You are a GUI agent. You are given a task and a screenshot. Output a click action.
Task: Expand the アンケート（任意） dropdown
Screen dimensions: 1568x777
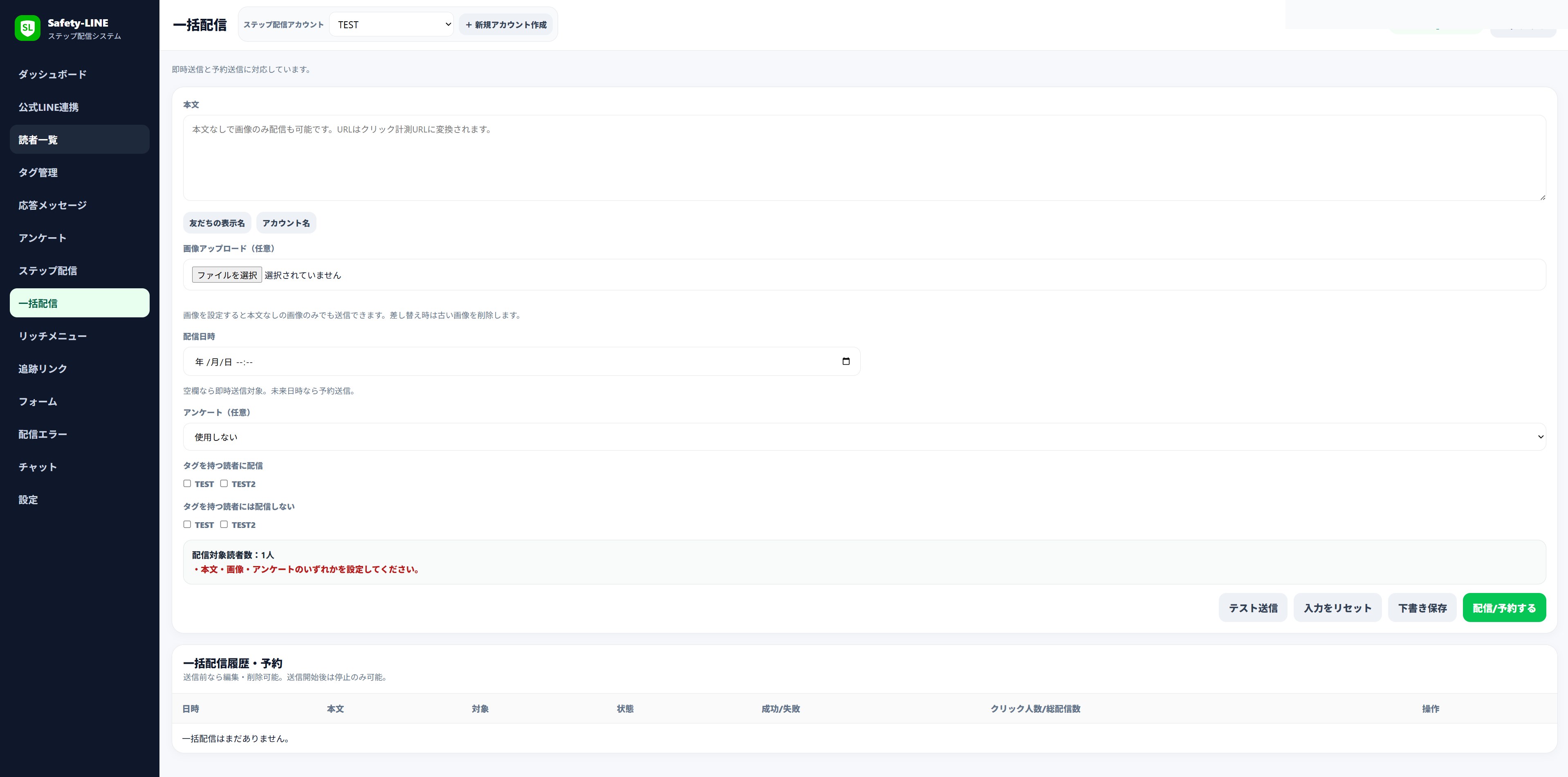point(864,437)
